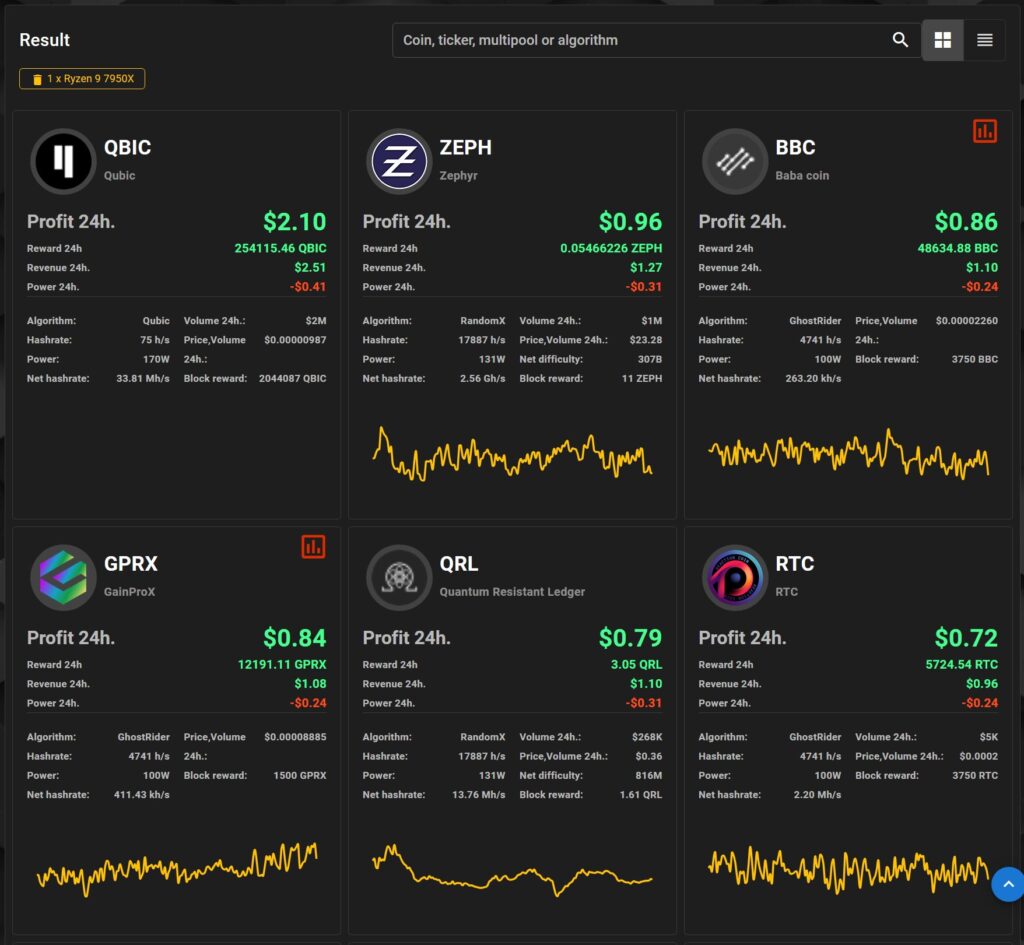Click ZEPH price $23.28
The height and width of the screenshot is (945, 1024).
(645, 340)
